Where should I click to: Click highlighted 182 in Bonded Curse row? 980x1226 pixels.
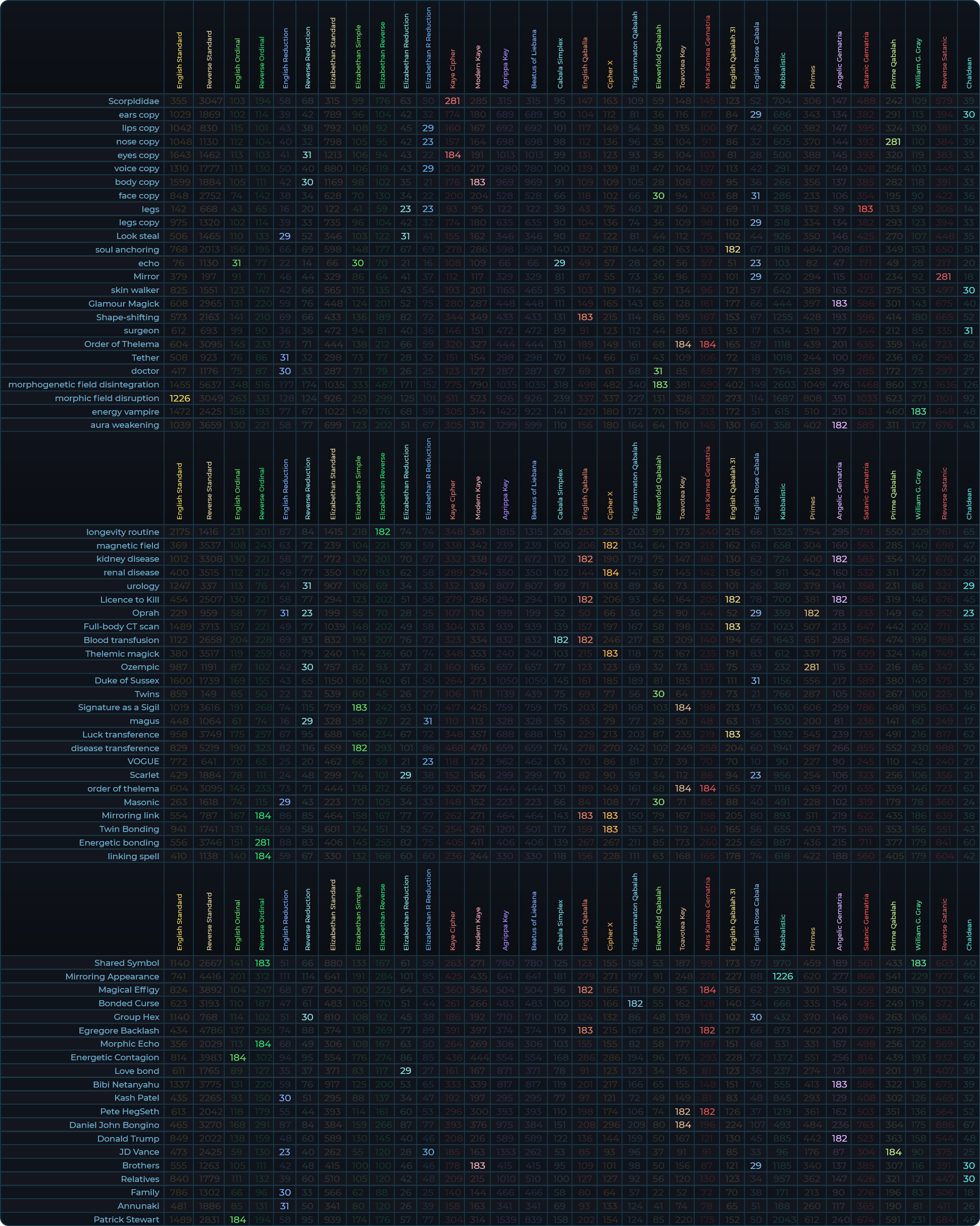635,1004
